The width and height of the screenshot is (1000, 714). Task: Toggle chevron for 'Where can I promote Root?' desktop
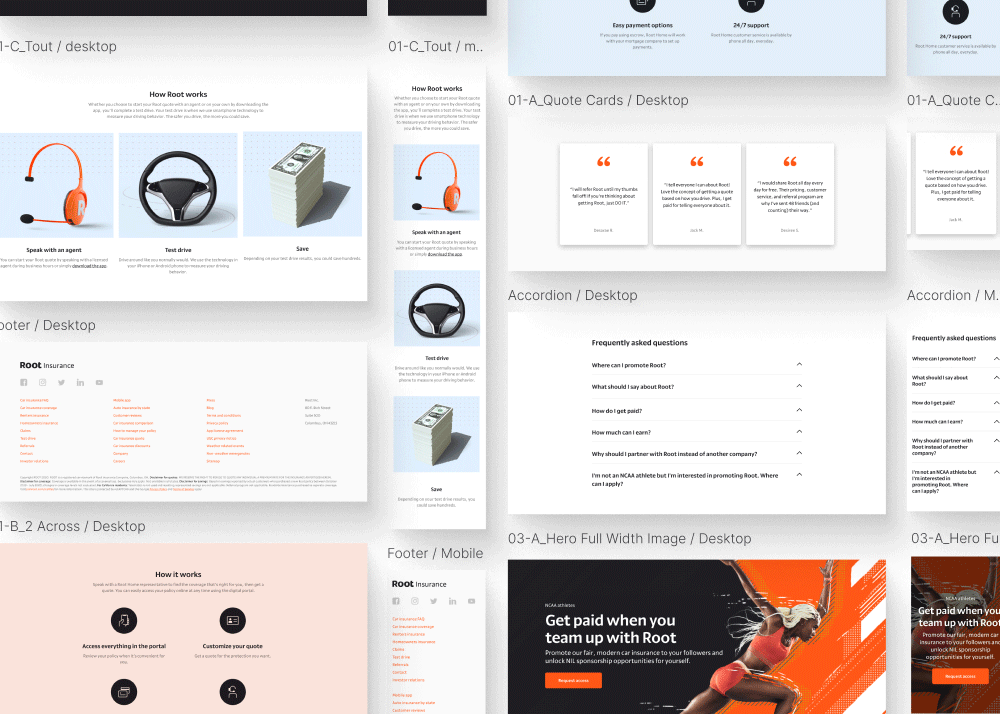pos(799,365)
